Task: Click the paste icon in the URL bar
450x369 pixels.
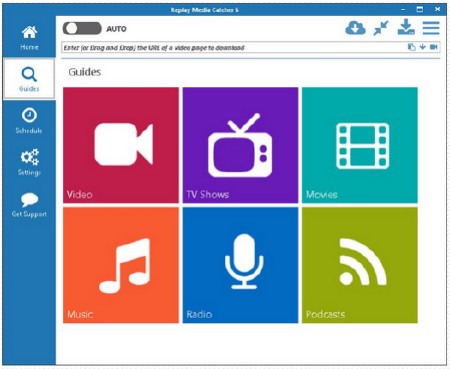Action: (412, 47)
